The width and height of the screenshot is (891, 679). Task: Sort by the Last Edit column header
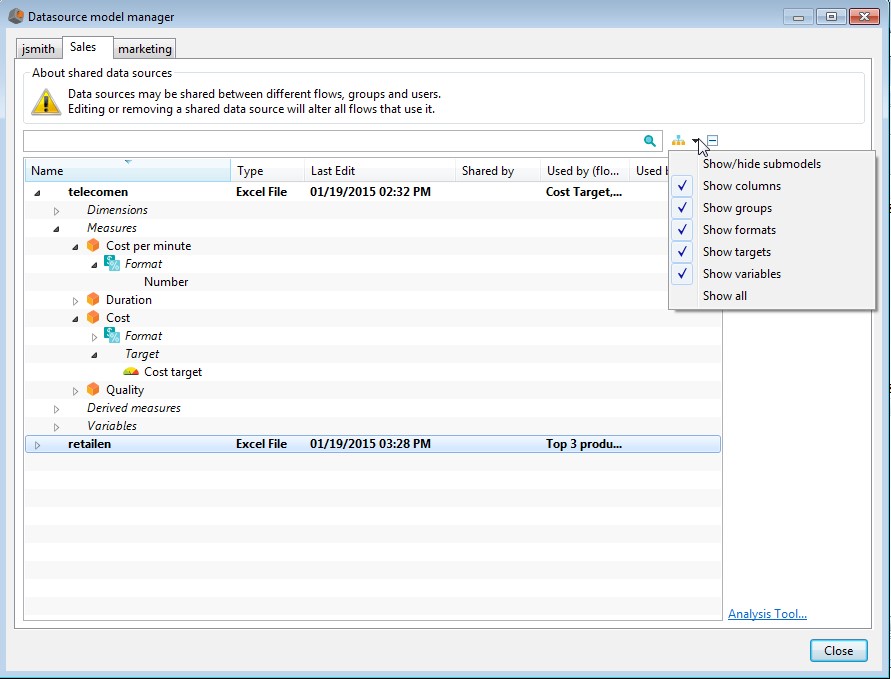[x=380, y=170]
